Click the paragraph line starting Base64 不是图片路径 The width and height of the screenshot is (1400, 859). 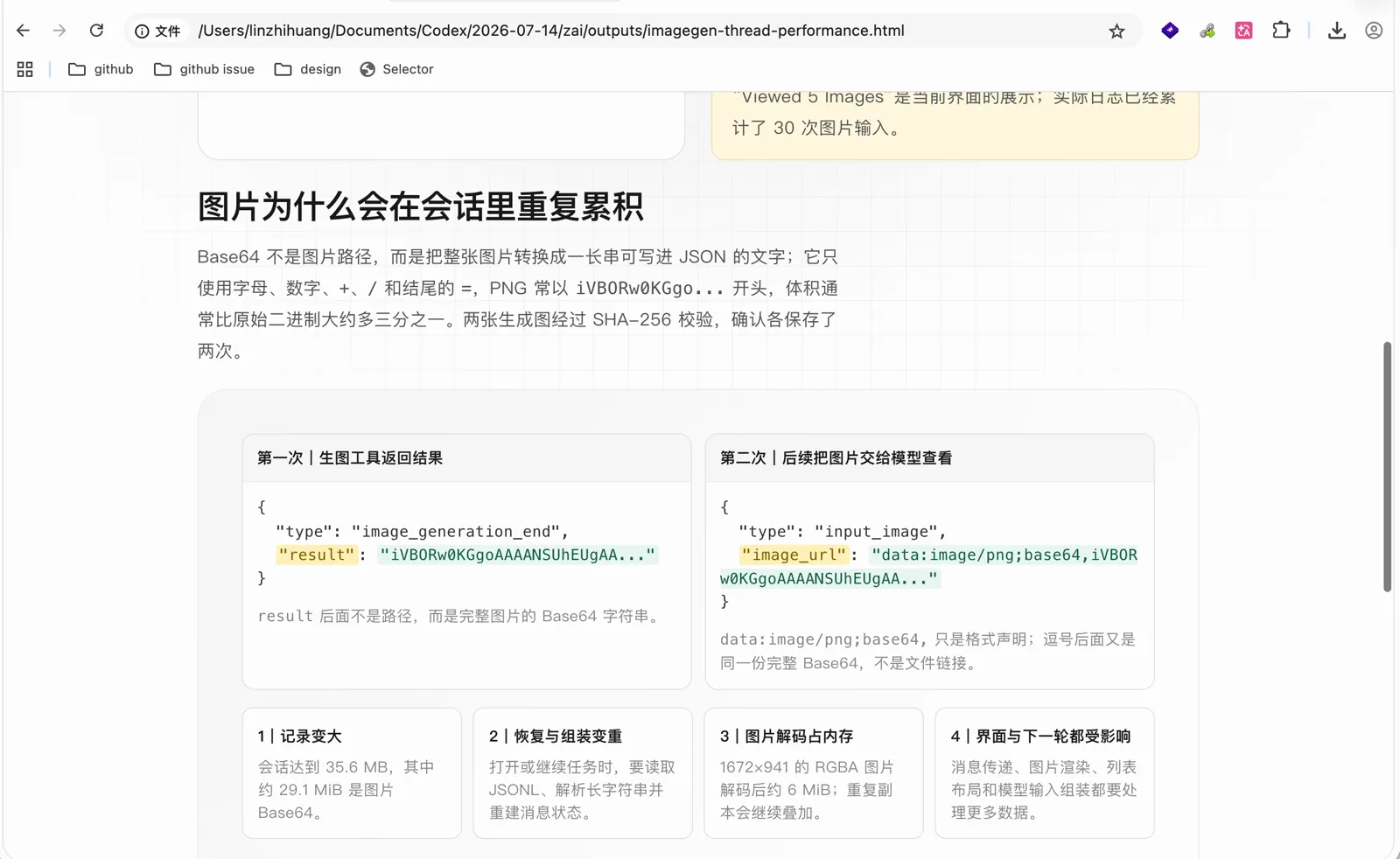517,256
